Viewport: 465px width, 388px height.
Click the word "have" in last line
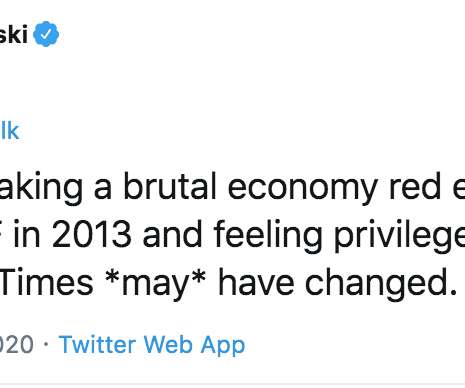pos(256,282)
